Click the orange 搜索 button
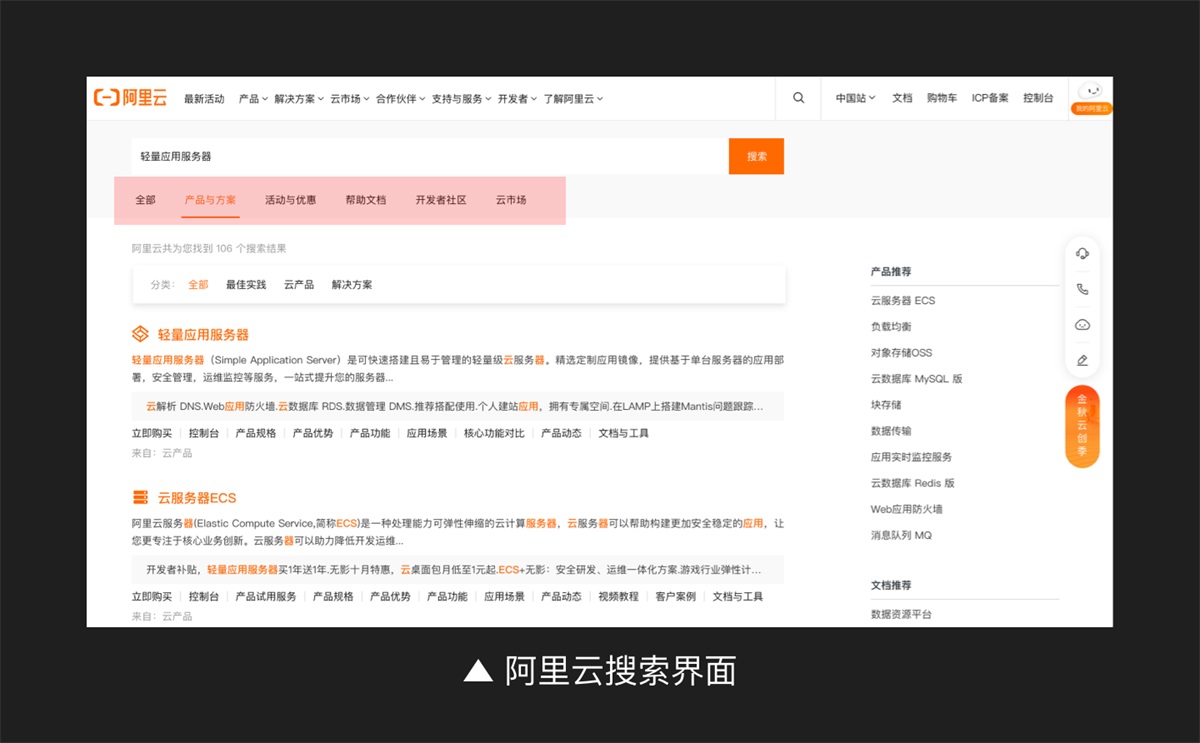This screenshot has width=1200, height=743. pos(756,156)
